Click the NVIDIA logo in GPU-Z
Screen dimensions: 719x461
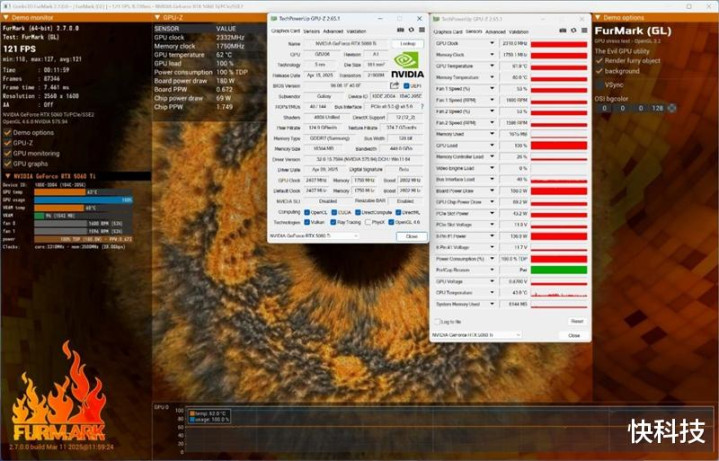[x=407, y=65]
